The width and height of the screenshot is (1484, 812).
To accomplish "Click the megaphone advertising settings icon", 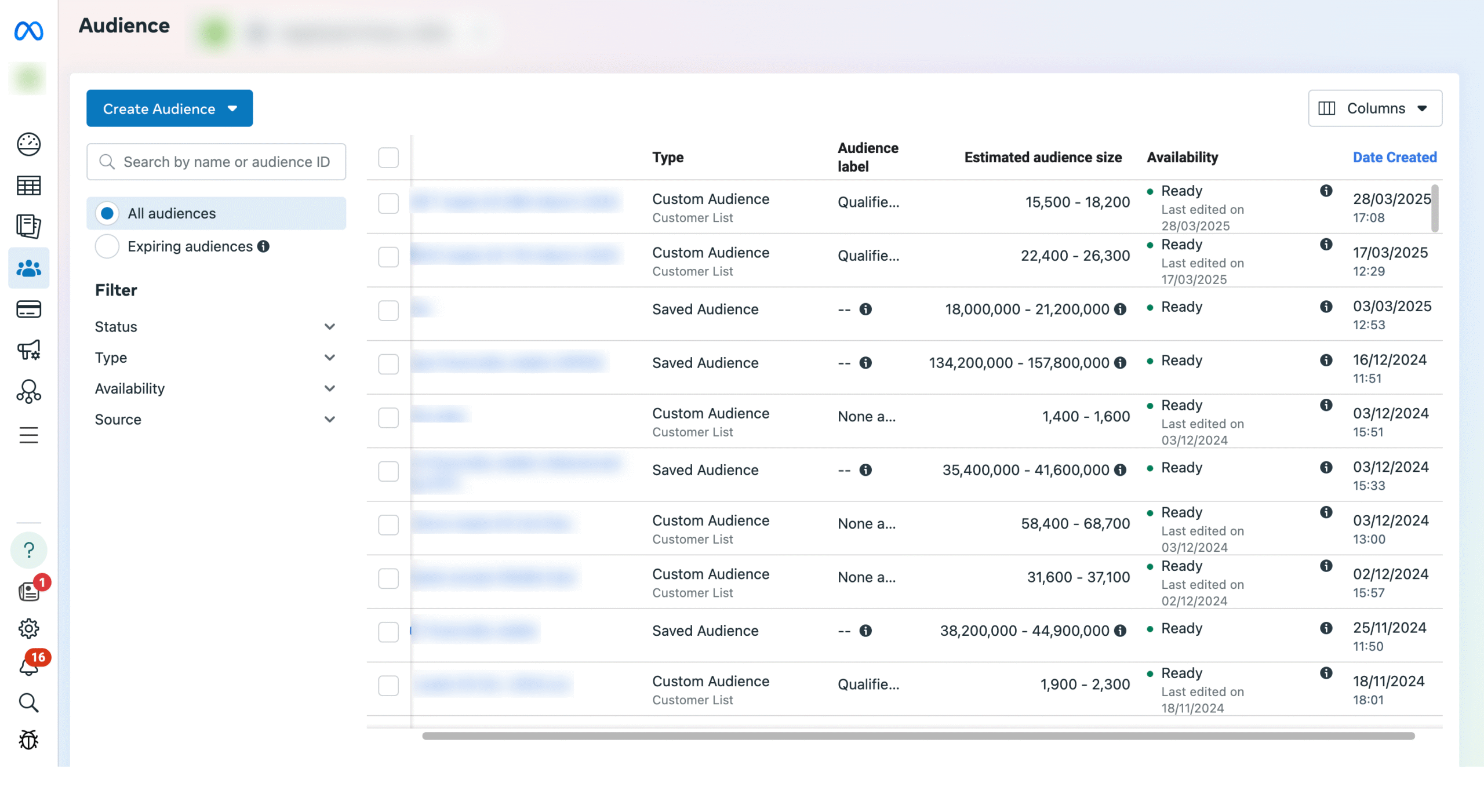I will pos(28,350).
